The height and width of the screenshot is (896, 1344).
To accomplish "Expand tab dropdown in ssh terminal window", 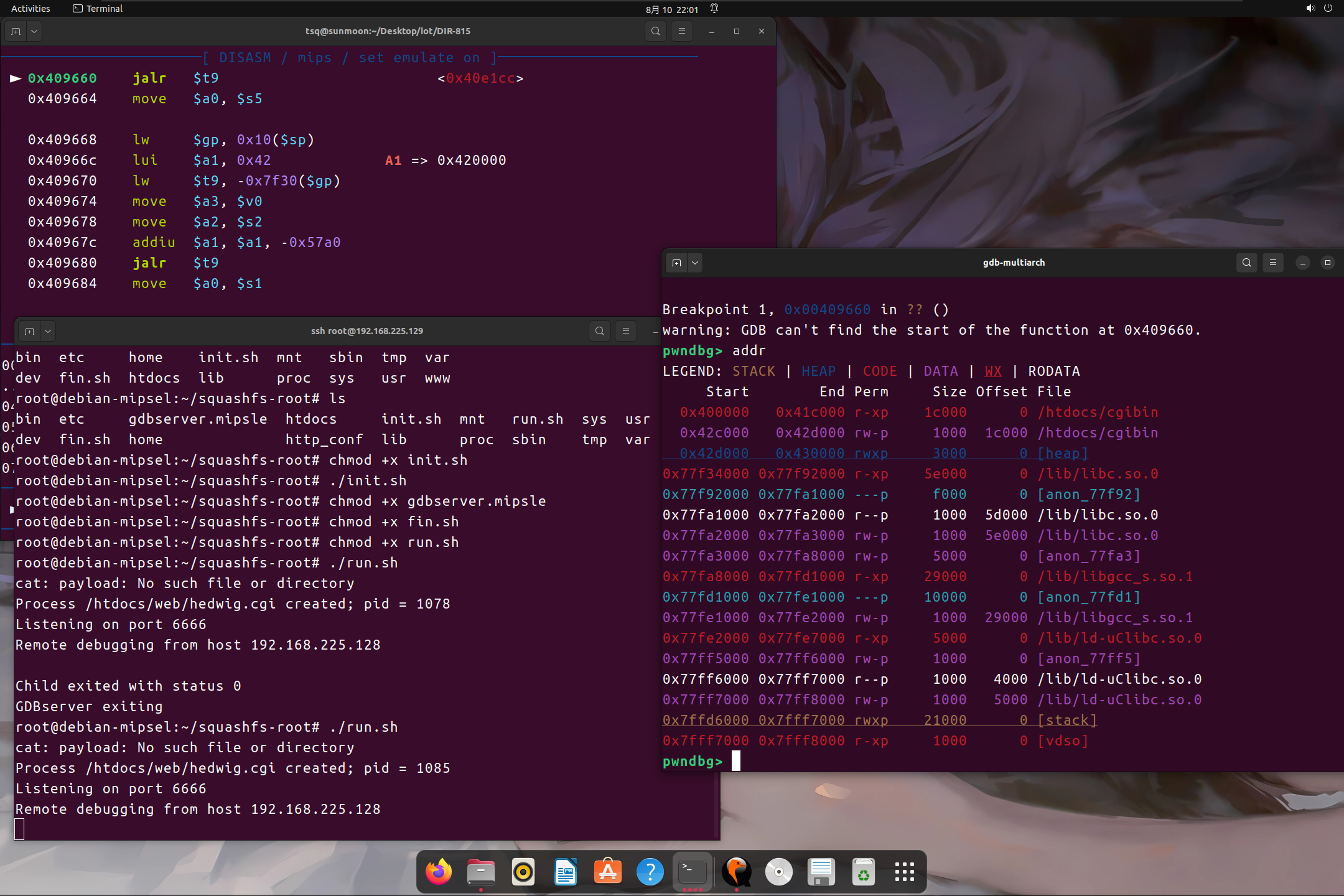I will click(48, 331).
